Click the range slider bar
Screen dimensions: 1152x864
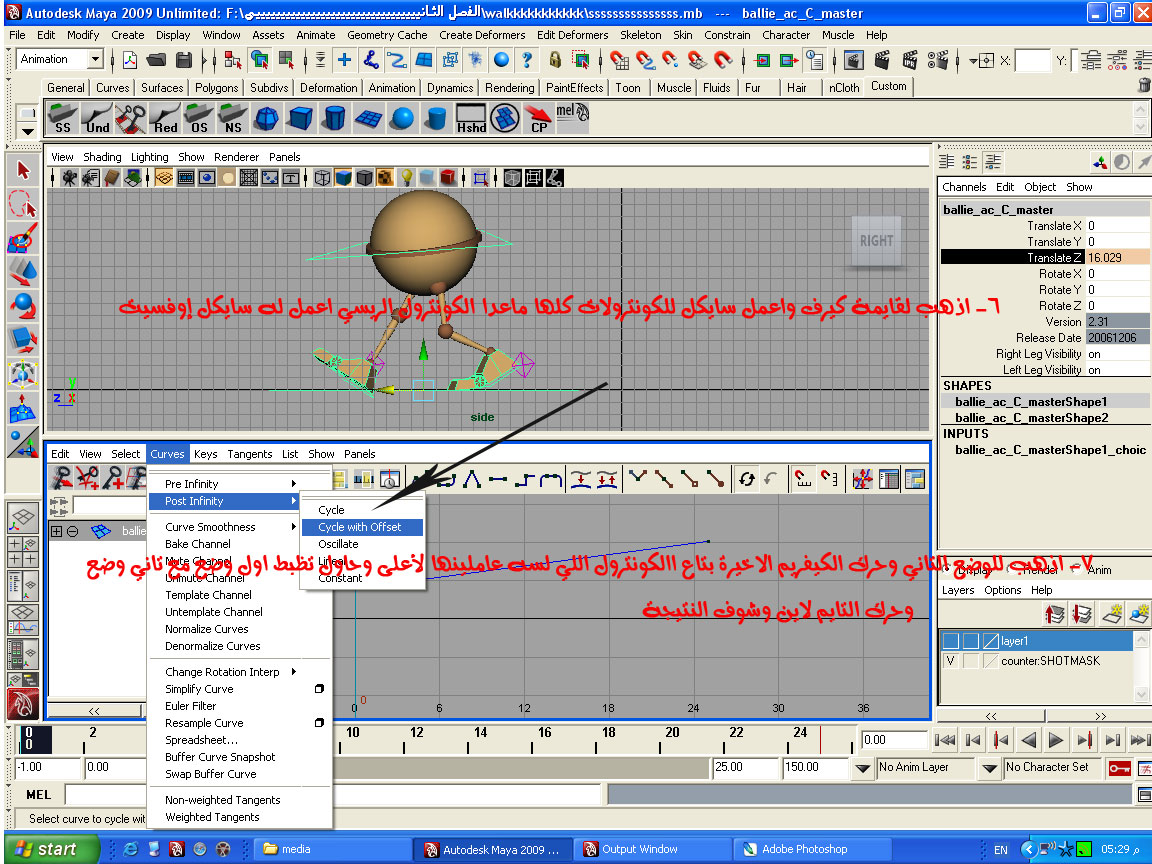(x=522, y=768)
